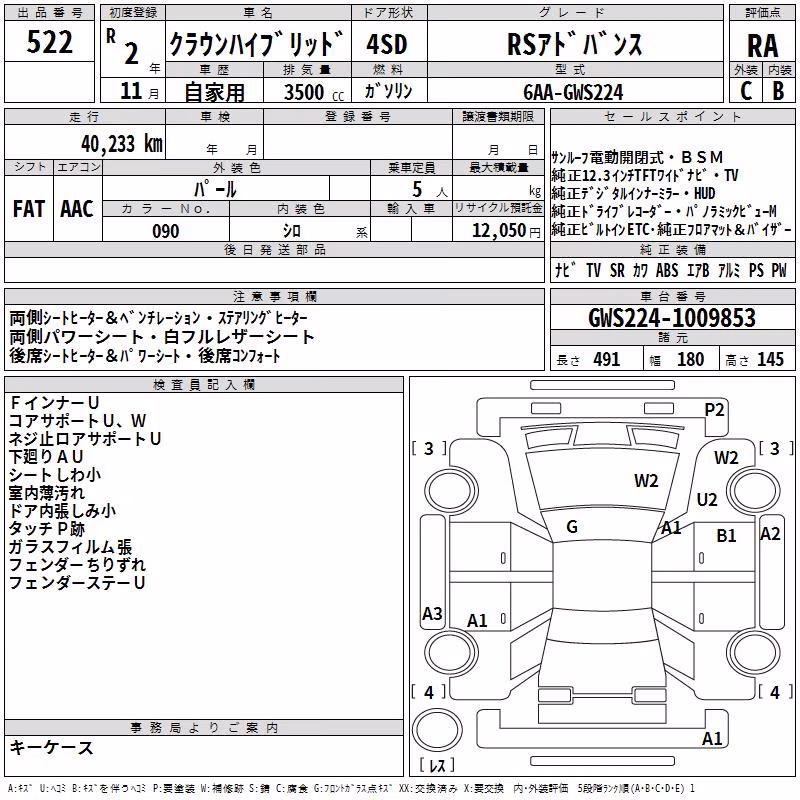Viewport: 800px width, 800px height.
Task: Click the 純正ビルトインETC line
Action: [671, 229]
